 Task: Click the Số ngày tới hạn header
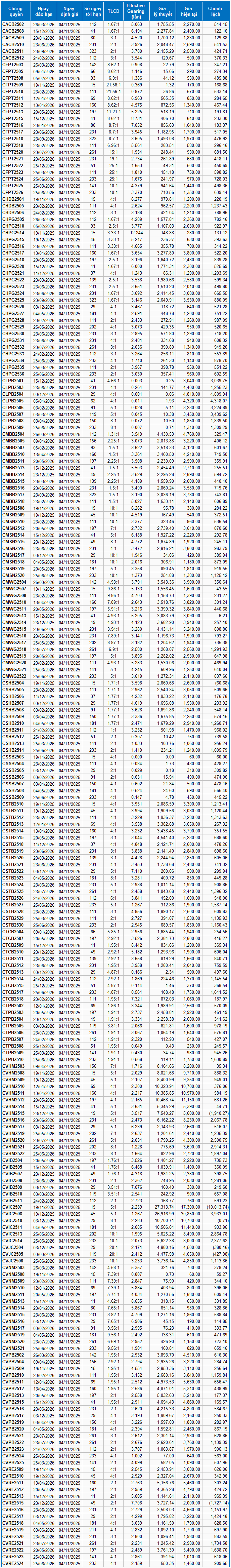click(x=92, y=10)
